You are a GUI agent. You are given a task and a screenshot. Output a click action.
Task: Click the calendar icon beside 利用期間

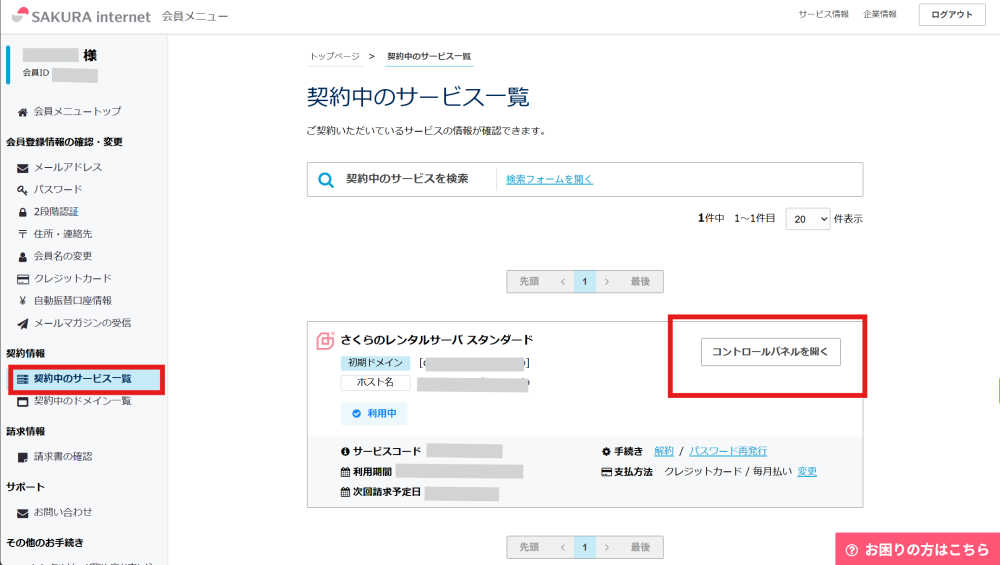coord(345,472)
